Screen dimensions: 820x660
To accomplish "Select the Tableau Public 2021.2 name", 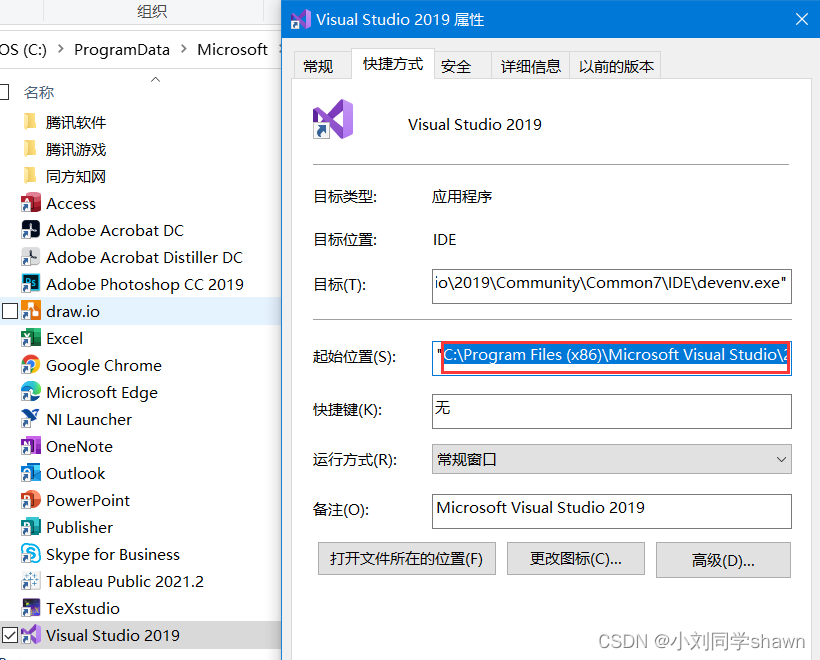I will (124, 581).
